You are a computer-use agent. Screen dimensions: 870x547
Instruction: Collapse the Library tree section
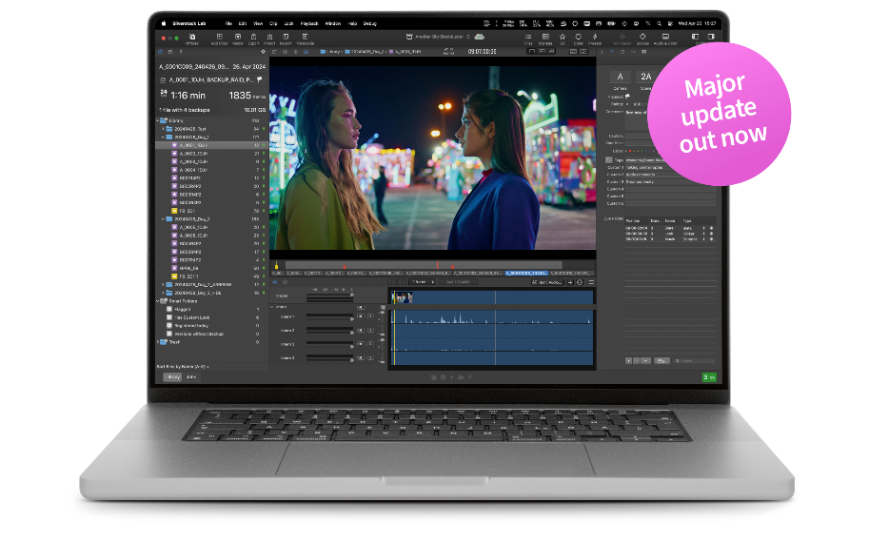(159, 121)
